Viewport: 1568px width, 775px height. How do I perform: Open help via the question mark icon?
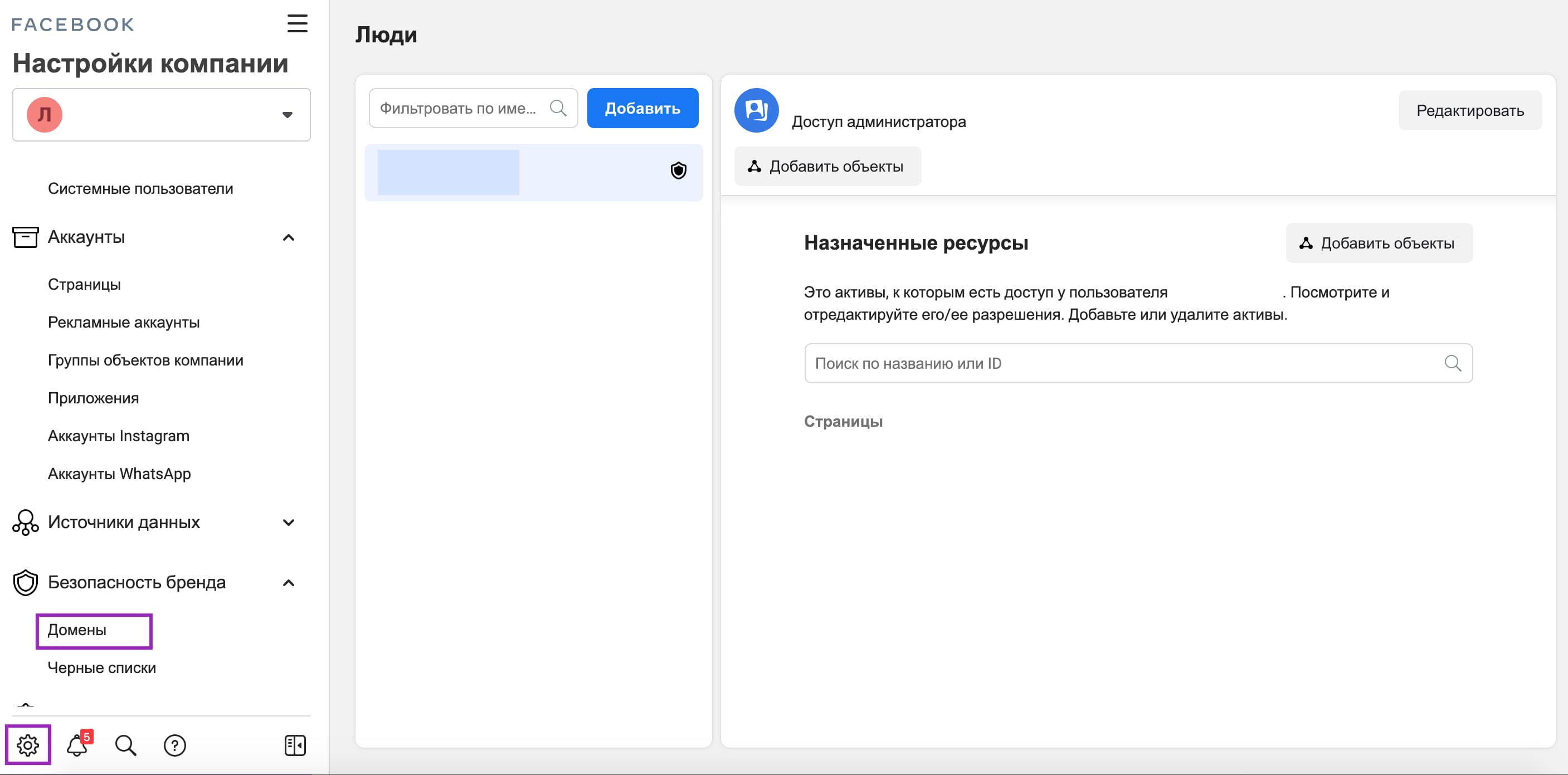pyautogui.click(x=175, y=744)
